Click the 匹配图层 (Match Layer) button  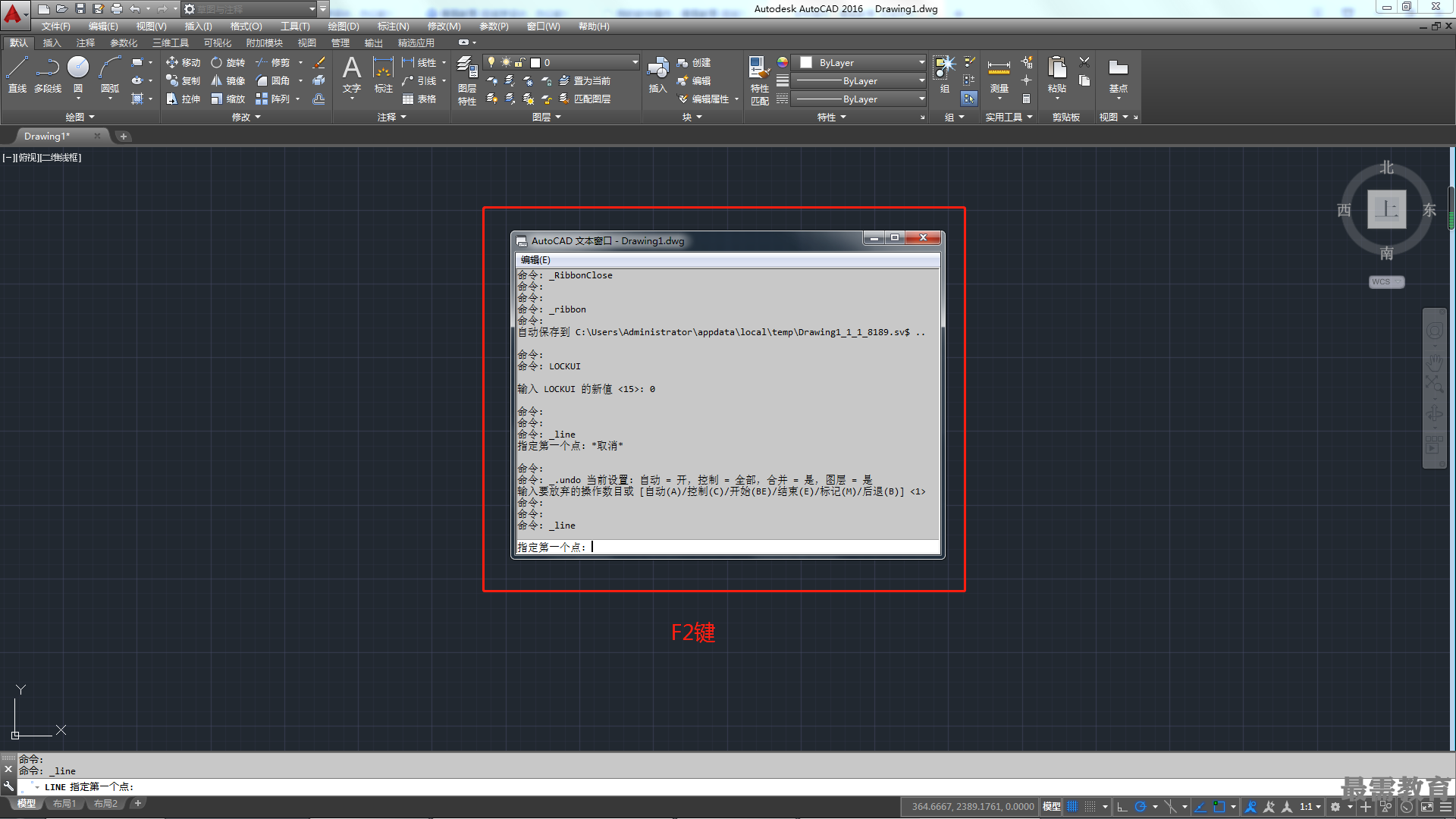pos(585,99)
